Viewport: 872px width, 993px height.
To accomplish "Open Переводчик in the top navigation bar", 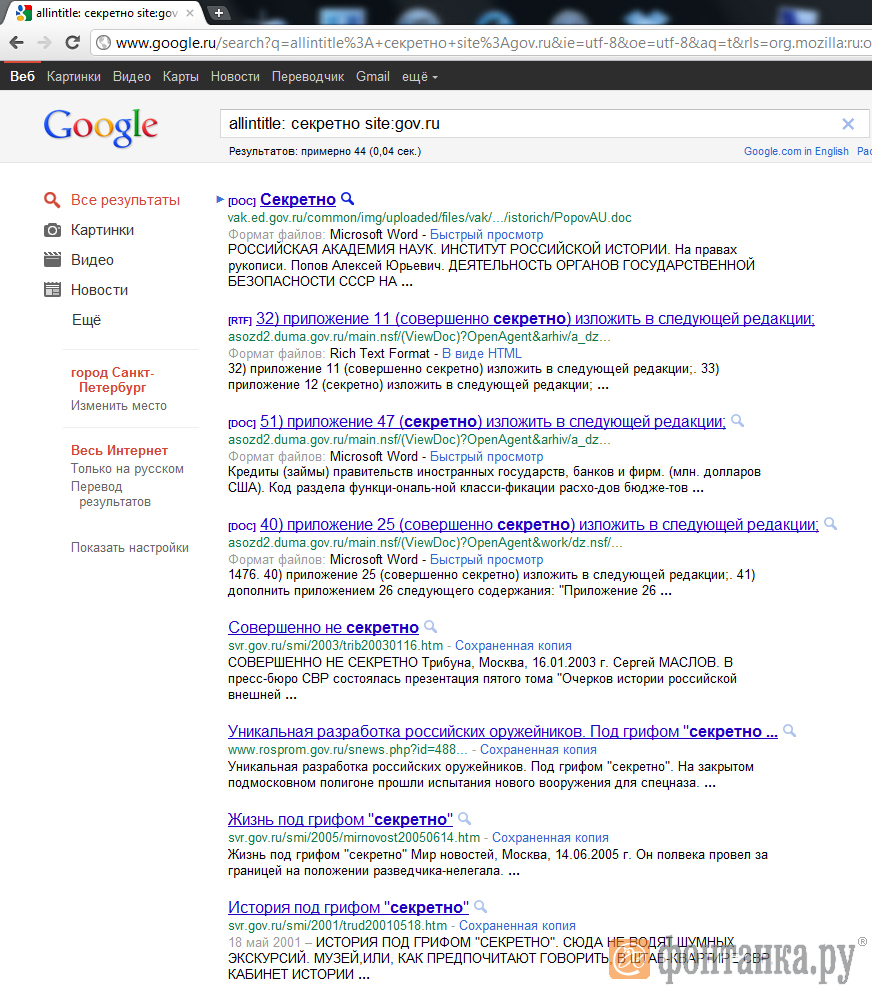I will [308, 77].
